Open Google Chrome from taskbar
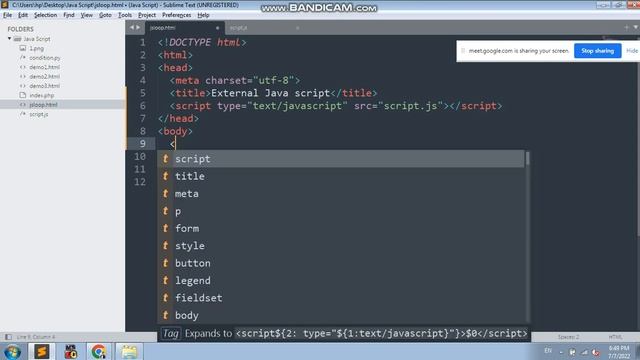This screenshot has height=360, width=640. 99,351
